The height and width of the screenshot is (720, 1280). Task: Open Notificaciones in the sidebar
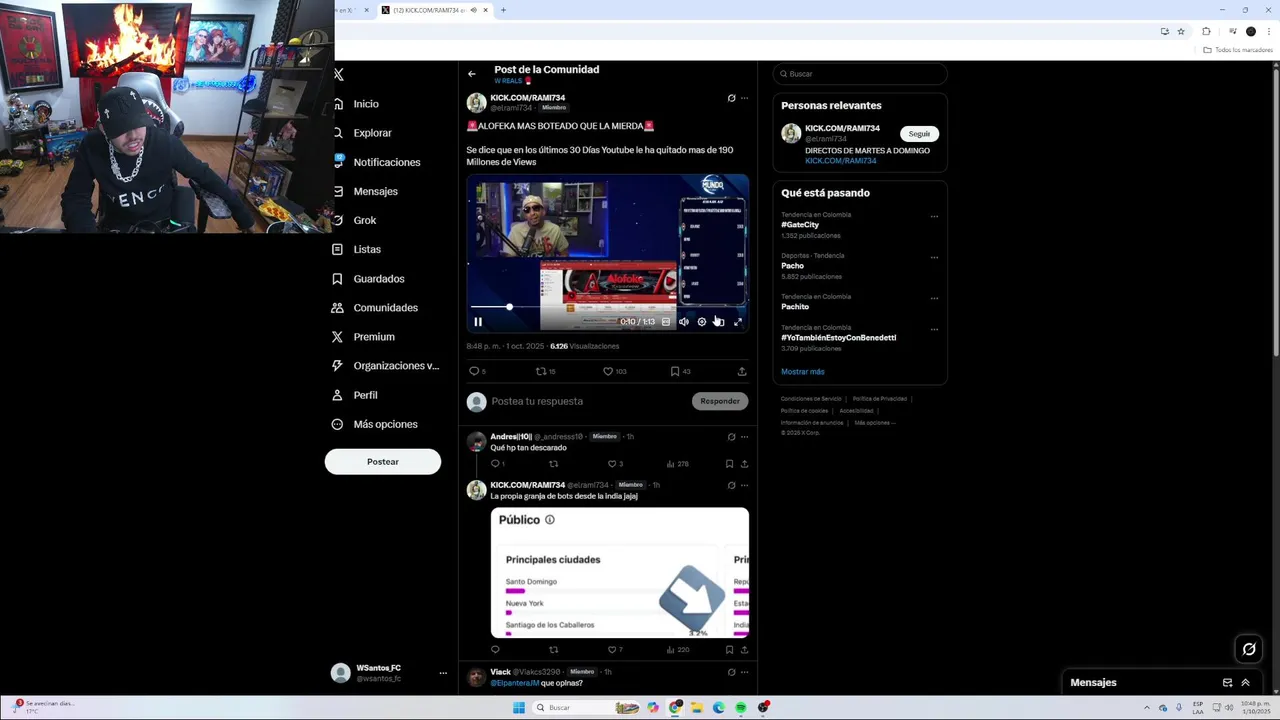(x=377, y=162)
